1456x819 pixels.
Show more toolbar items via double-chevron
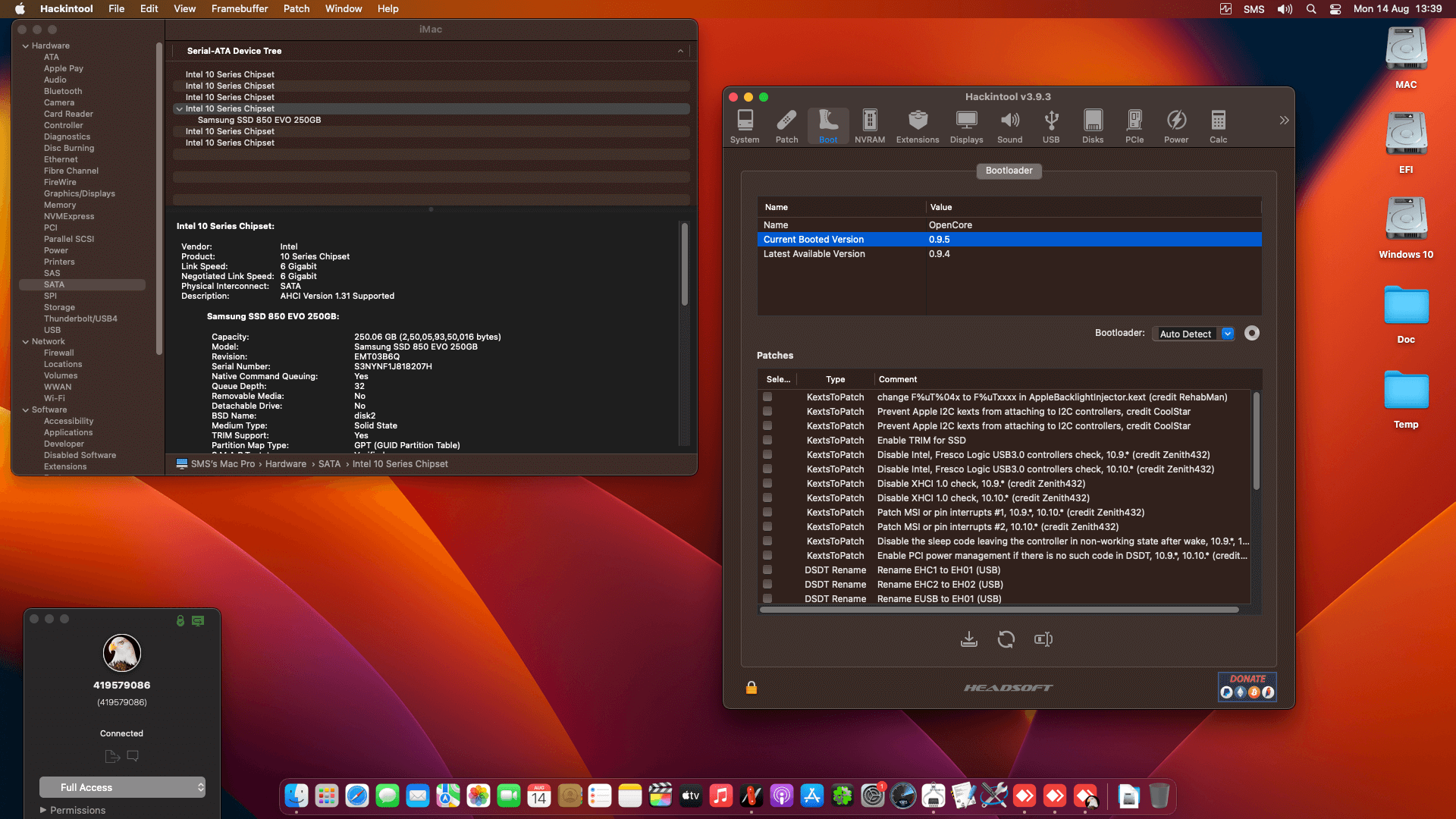click(1284, 120)
